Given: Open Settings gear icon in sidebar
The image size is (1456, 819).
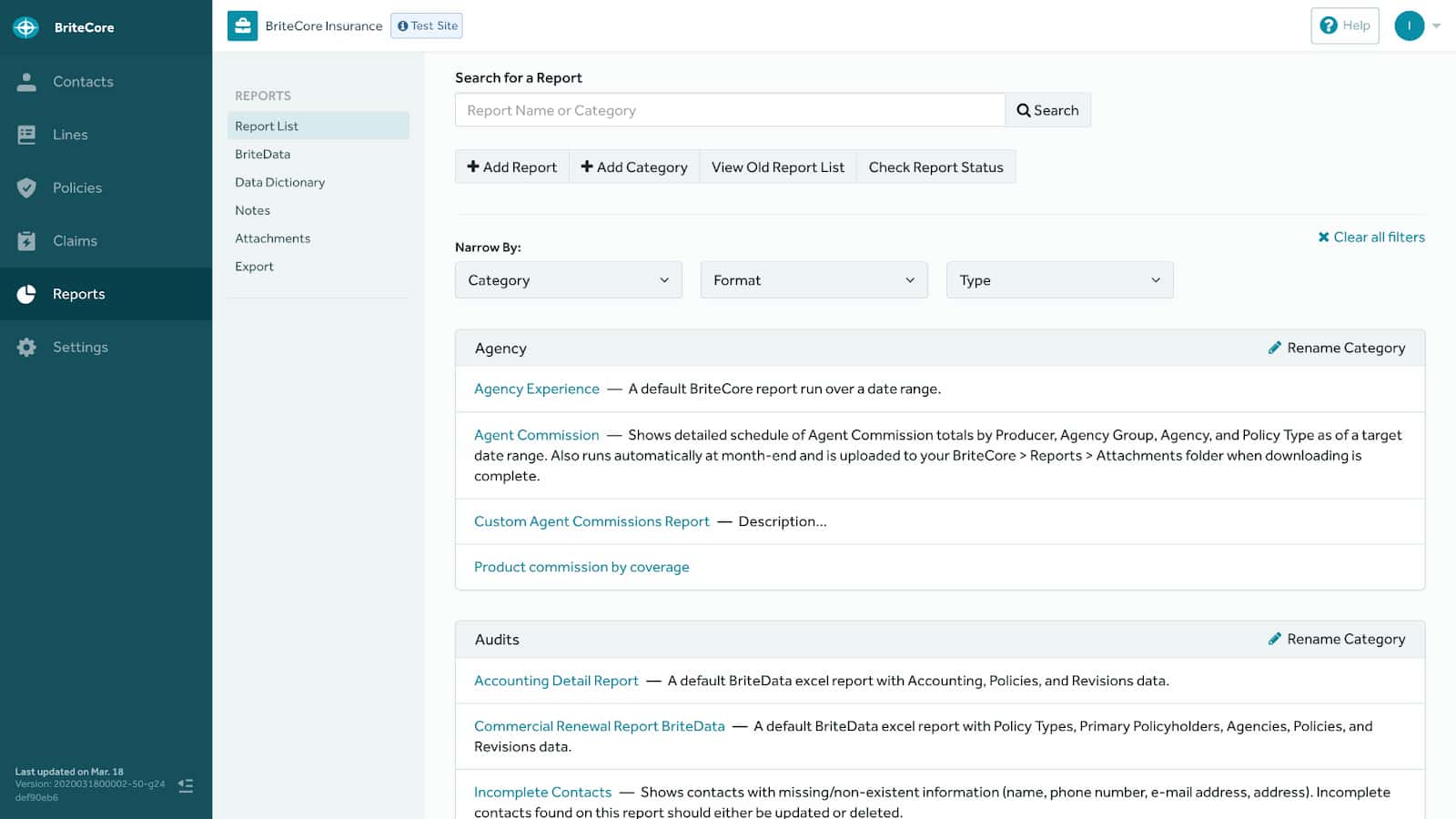Looking at the screenshot, I should click(x=26, y=347).
